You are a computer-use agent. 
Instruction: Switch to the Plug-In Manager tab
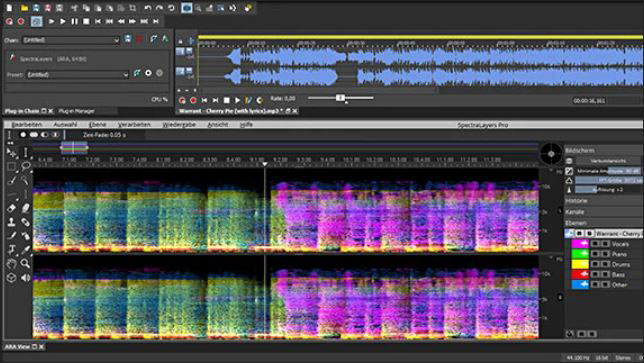[76, 111]
